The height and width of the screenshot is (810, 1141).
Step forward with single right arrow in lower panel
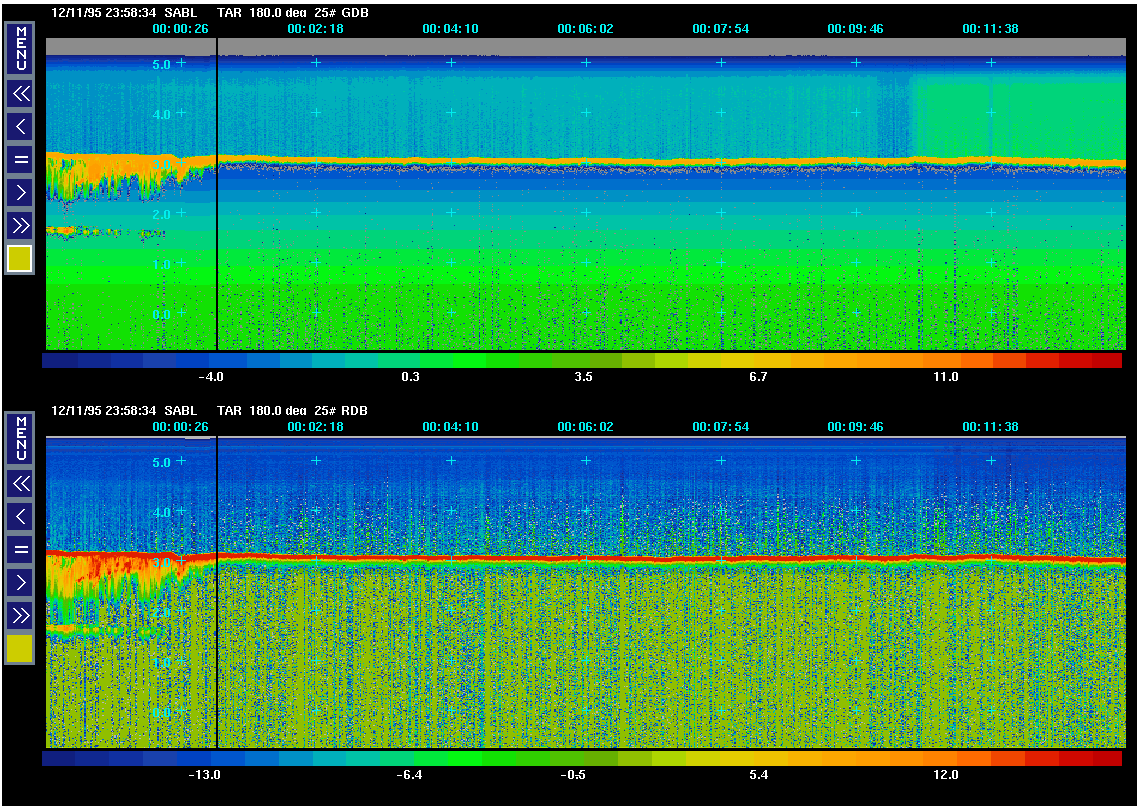(x=20, y=582)
